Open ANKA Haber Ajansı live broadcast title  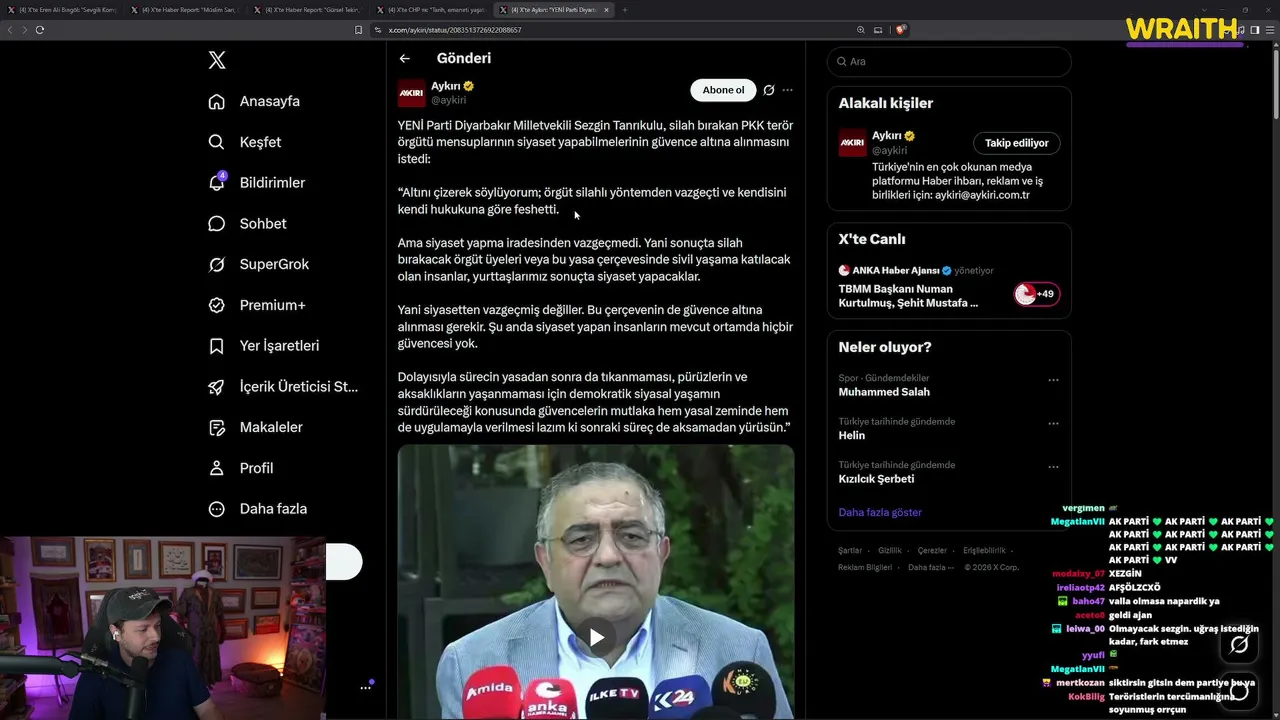pyautogui.click(x=908, y=296)
